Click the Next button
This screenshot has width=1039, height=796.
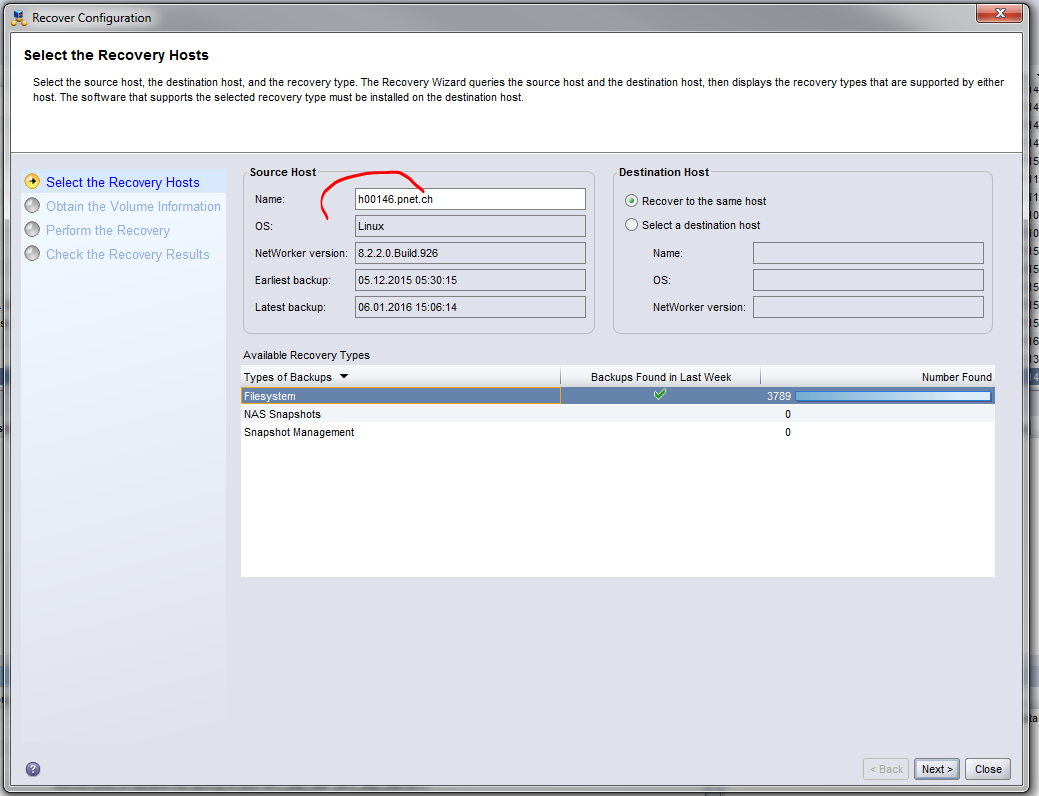pyautogui.click(x=937, y=769)
